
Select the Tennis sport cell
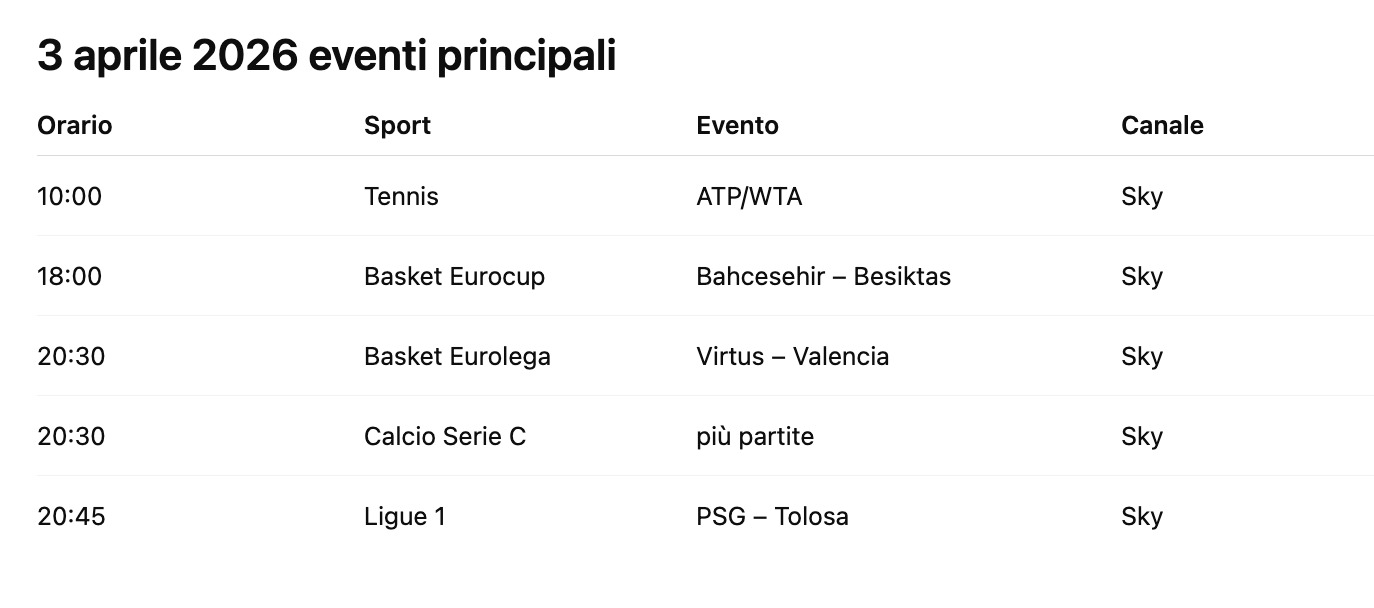401,197
